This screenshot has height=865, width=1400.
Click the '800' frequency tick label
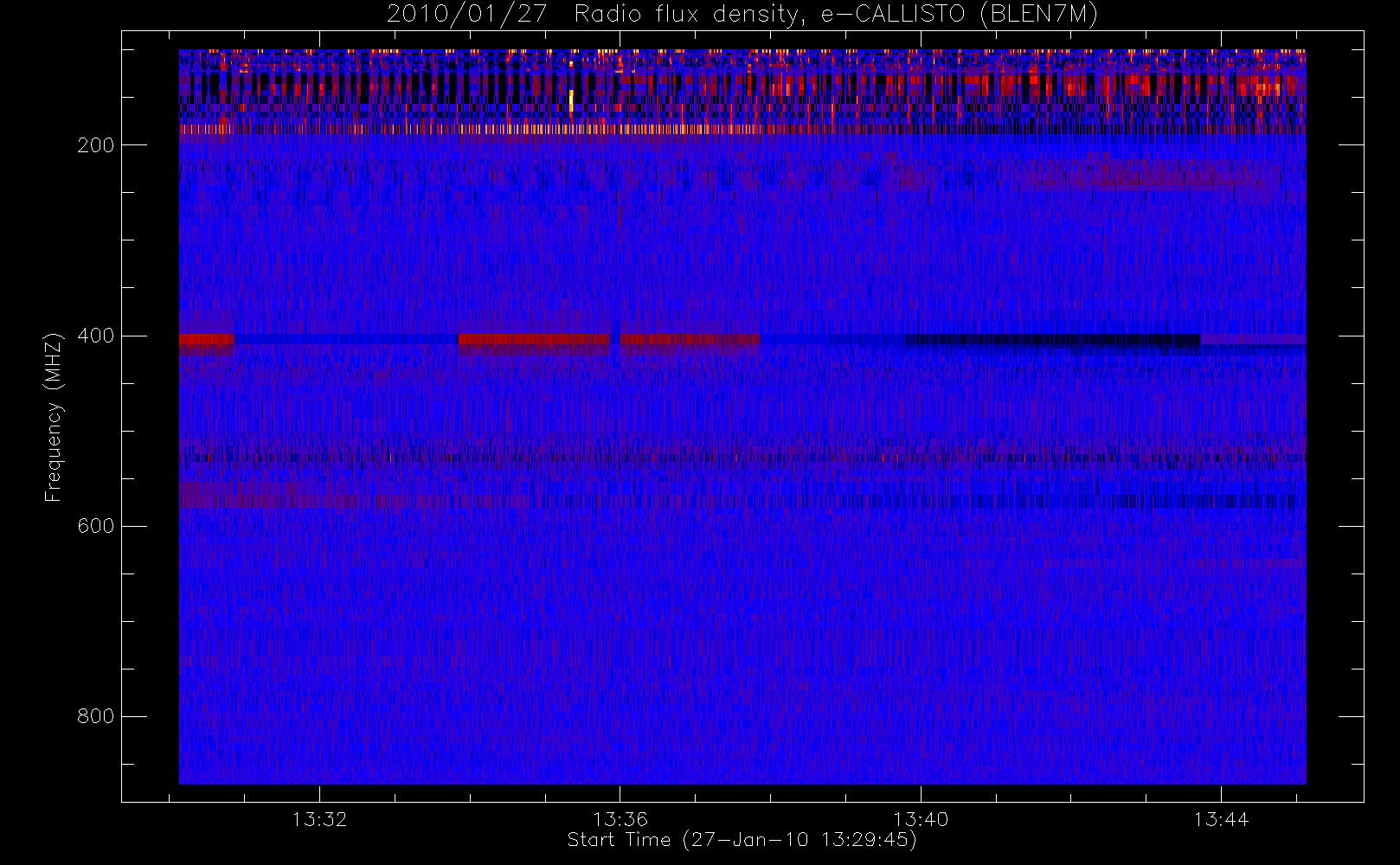95,716
